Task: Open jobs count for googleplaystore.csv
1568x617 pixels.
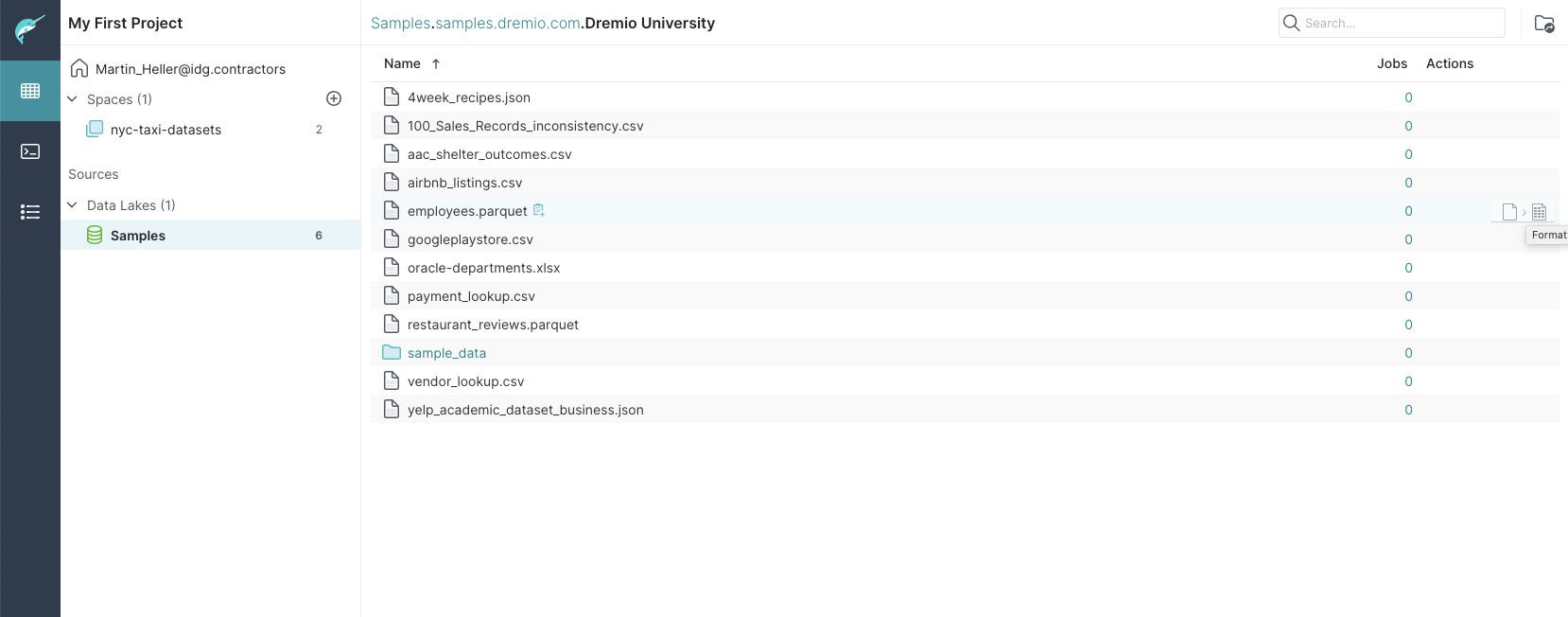Action: [x=1408, y=239]
